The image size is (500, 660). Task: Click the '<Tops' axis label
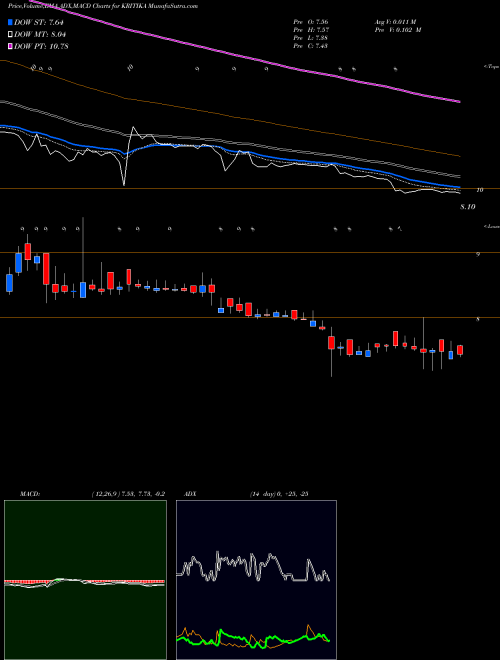[x=491, y=67]
